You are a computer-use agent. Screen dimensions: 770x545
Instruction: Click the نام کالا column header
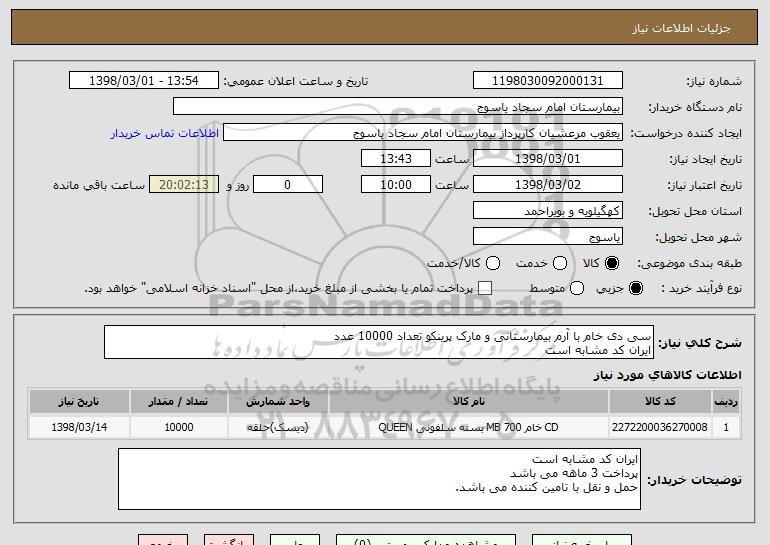469,402
